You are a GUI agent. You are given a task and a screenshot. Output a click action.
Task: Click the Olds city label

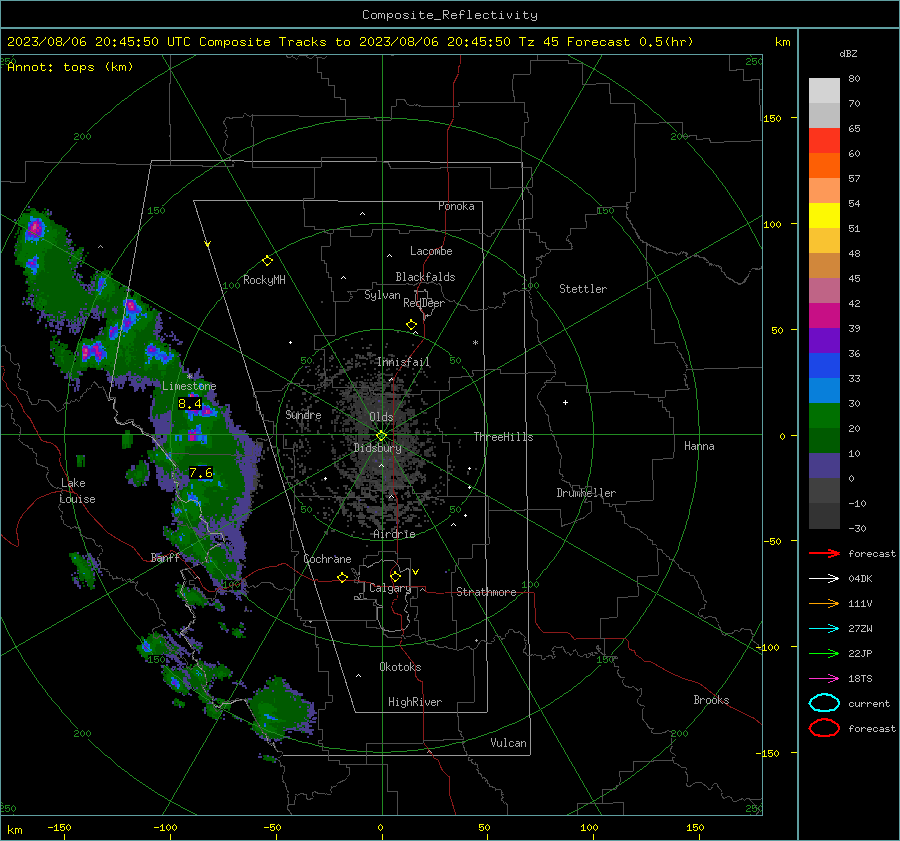pyautogui.click(x=381, y=417)
